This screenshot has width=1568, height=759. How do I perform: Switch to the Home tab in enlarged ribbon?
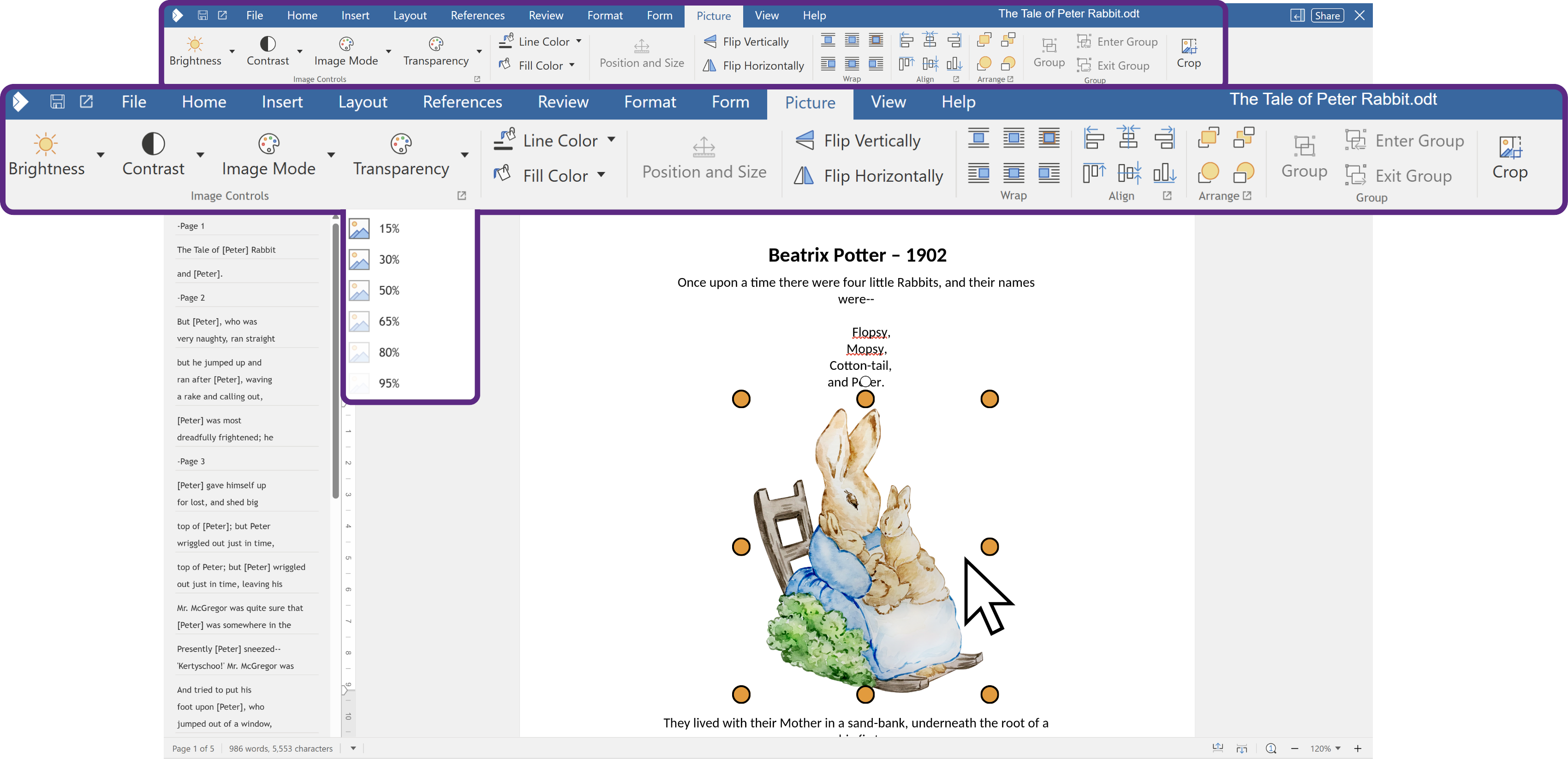click(x=204, y=102)
